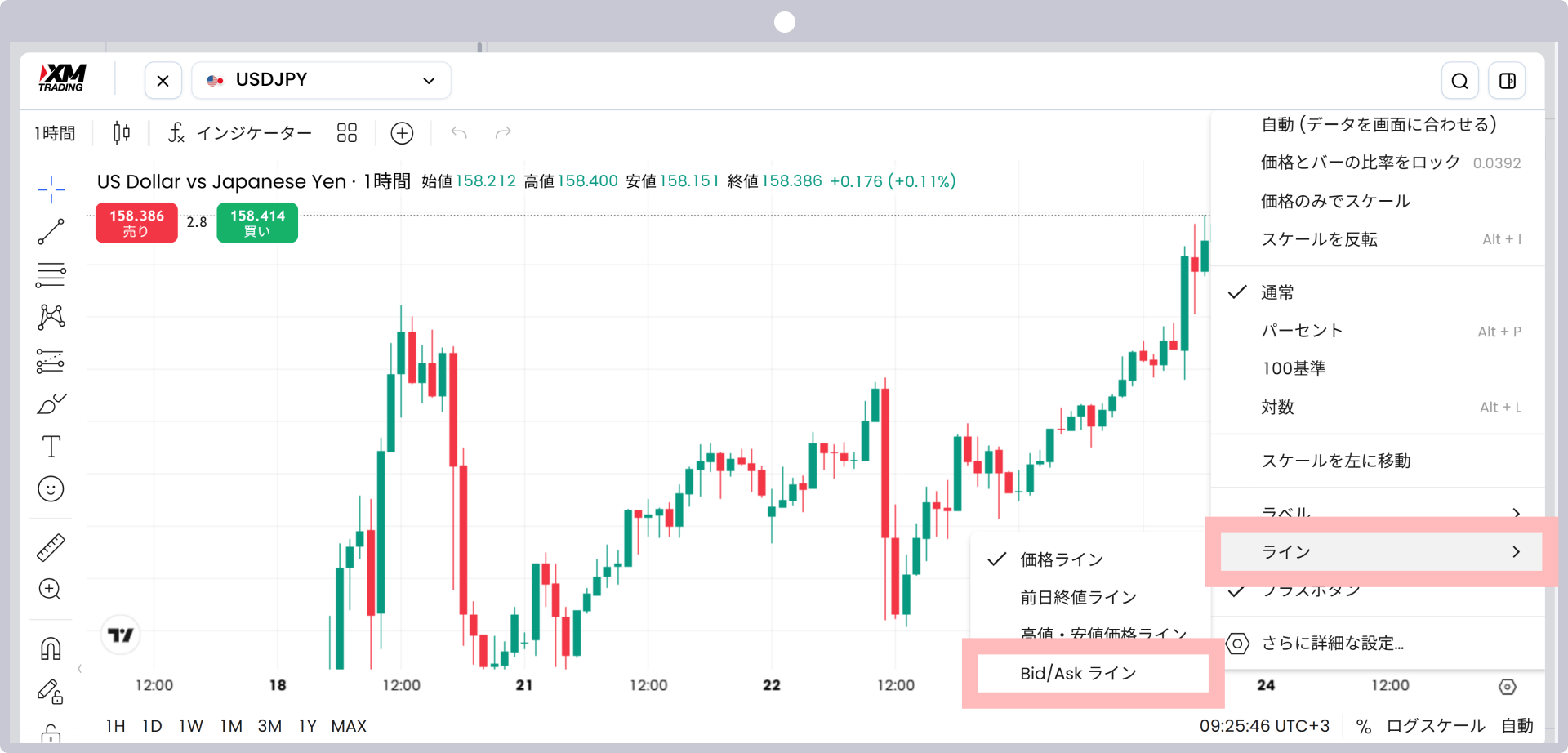The width and height of the screenshot is (1568, 753).
Task: Enable 前日終値ライン option
Action: click(x=1089, y=597)
